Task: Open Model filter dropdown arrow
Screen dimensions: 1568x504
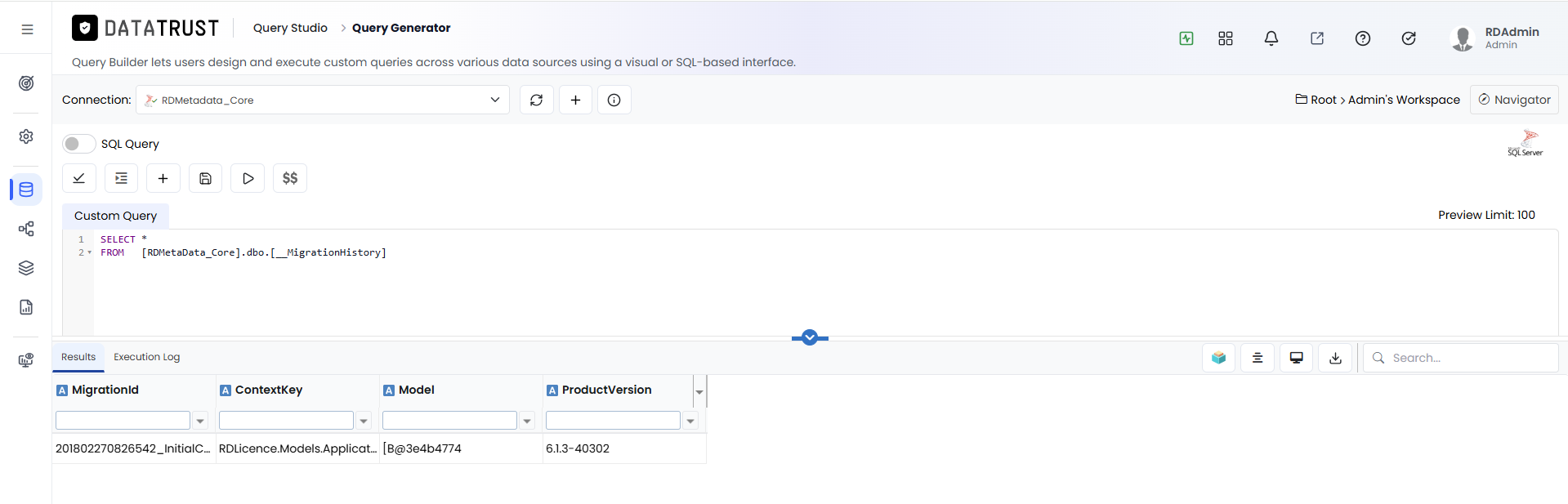Action: point(527,421)
